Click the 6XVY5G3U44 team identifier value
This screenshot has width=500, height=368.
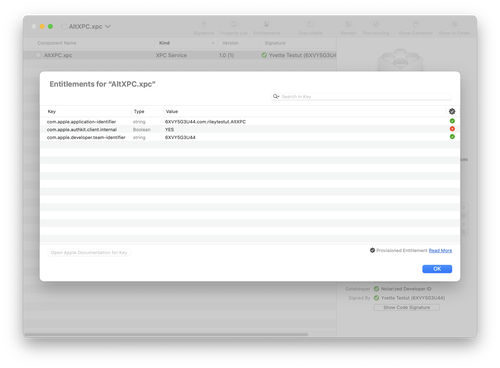pos(180,137)
